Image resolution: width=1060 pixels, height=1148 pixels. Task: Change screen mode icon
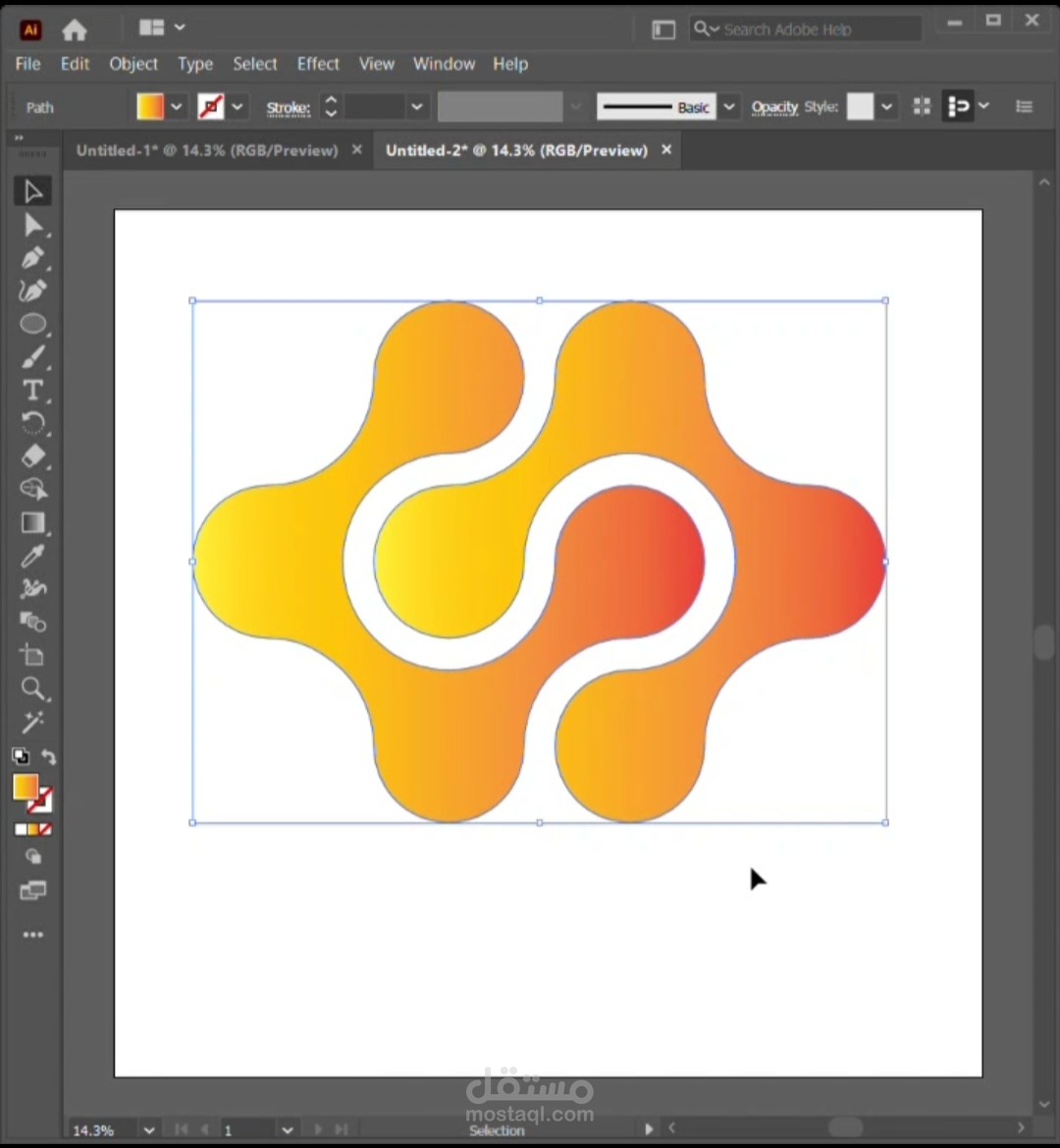pos(33,890)
